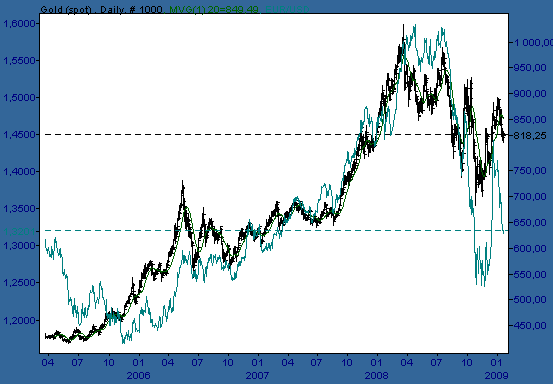Select the 750,00 right axis tick label
The height and width of the screenshot is (384, 553).
(531, 170)
